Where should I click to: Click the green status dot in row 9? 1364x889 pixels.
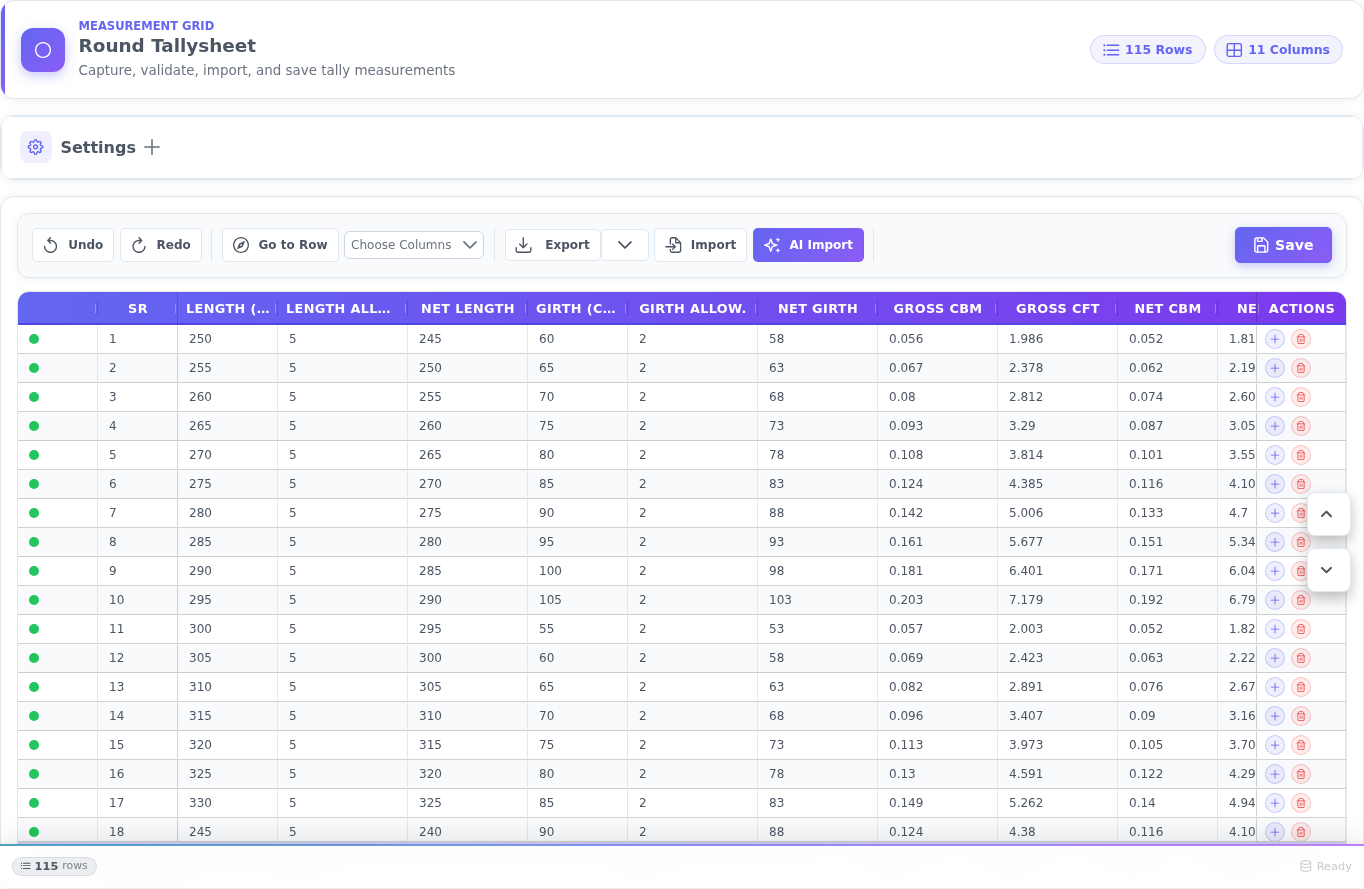click(x=34, y=571)
